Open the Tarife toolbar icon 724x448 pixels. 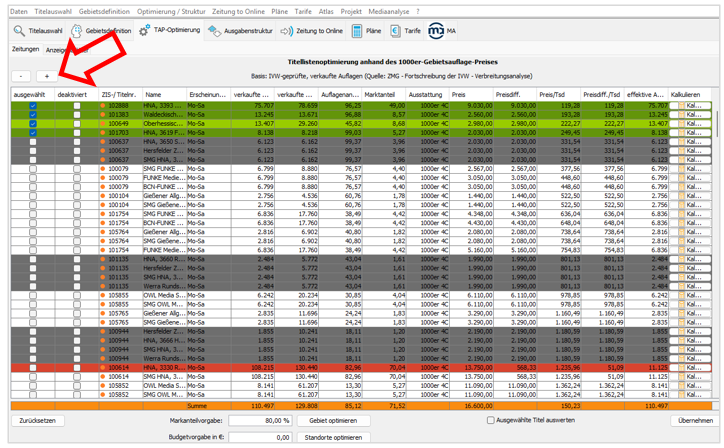[396, 31]
